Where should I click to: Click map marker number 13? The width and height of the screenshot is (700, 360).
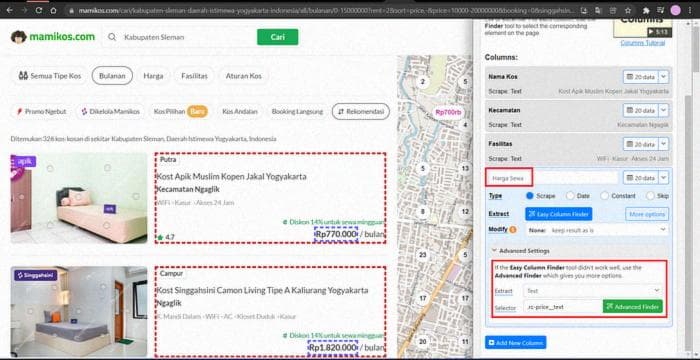click(x=465, y=168)
